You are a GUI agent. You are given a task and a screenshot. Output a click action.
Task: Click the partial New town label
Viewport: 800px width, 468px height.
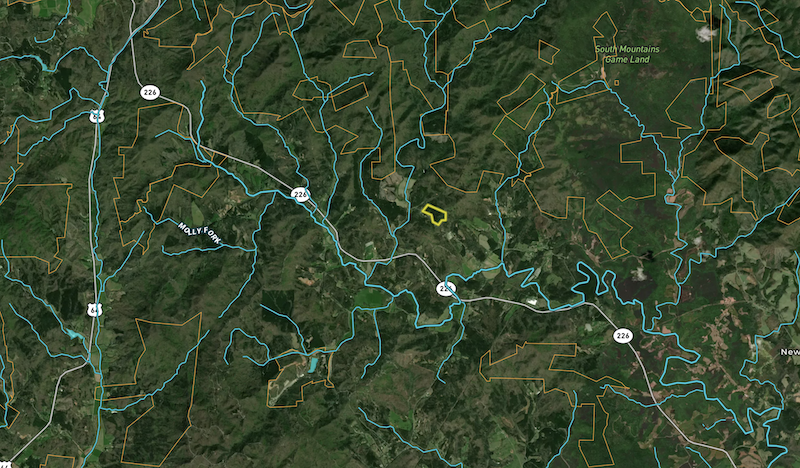click(x=790, y=352)
